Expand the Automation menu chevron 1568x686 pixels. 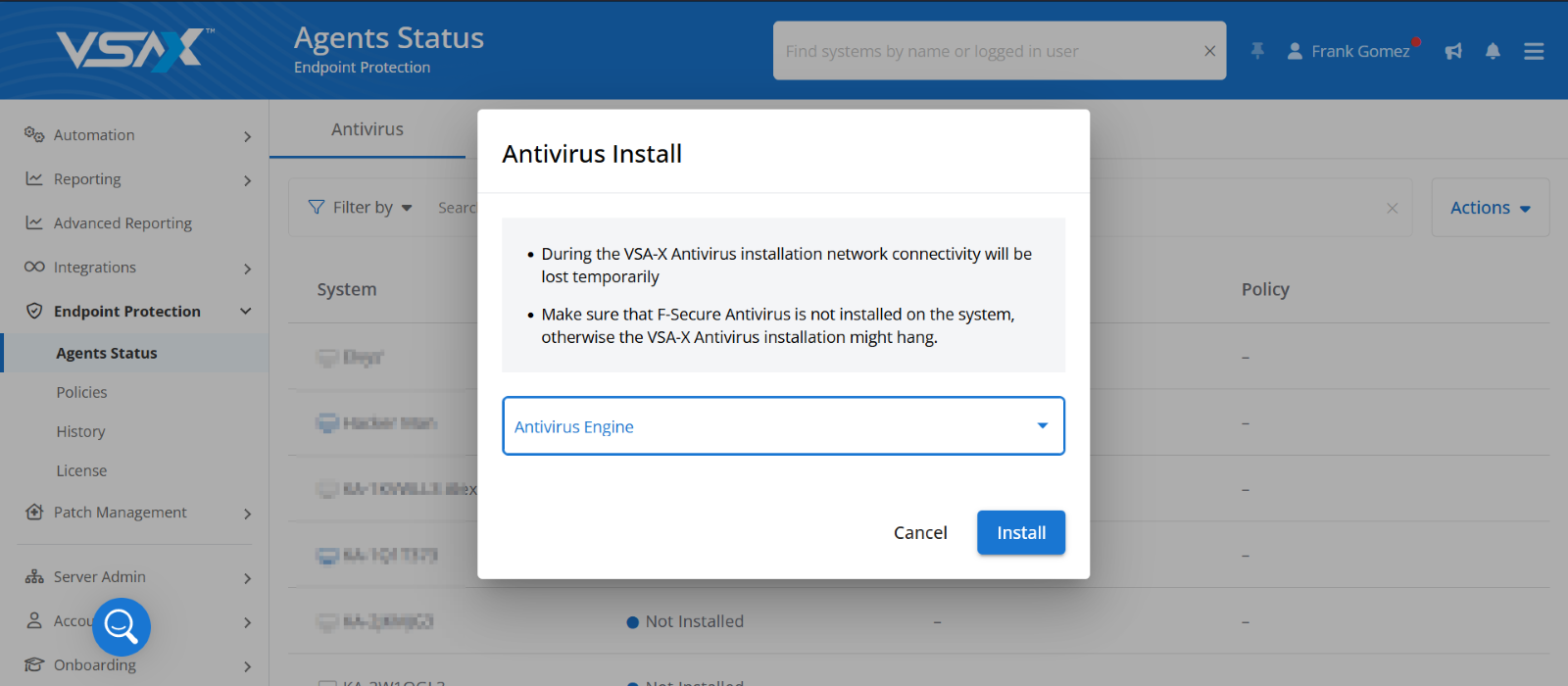click(247, 136)
